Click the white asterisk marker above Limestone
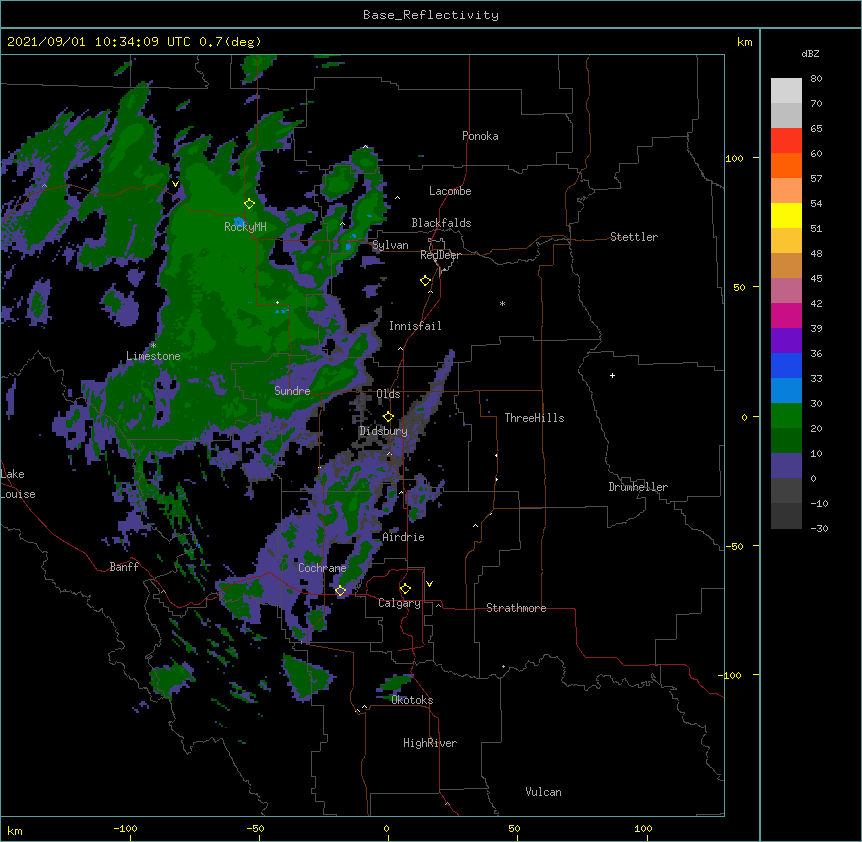This screenshot has height=842, width=862. coord(153,346)
